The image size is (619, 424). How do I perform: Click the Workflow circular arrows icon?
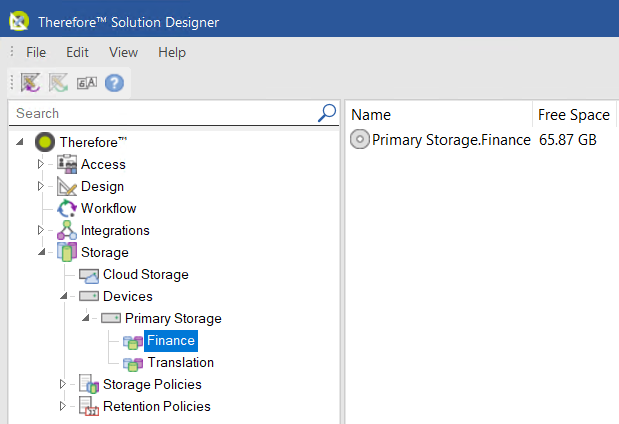click(x=67, y=208)
